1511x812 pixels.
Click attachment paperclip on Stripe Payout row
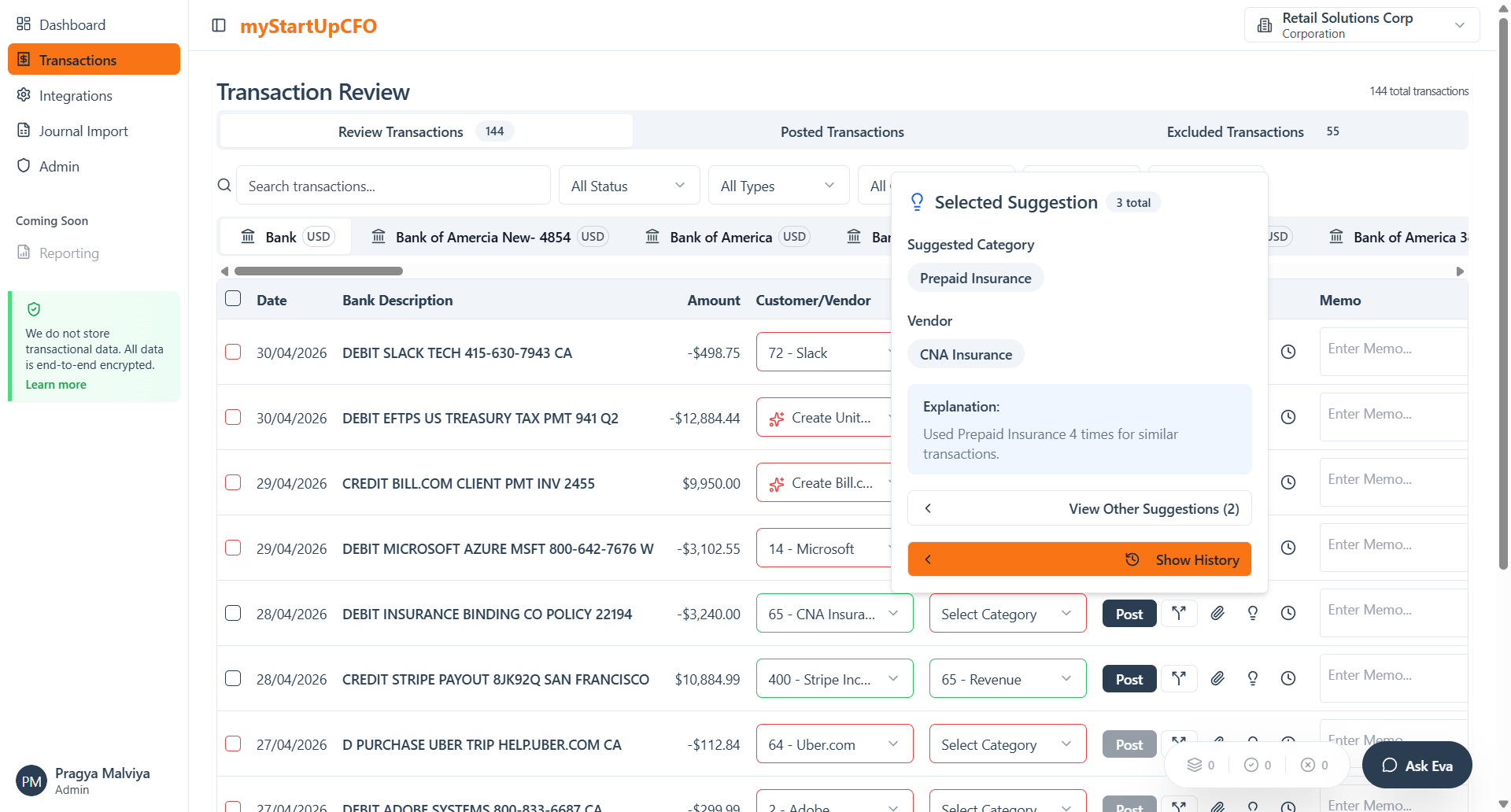coord(1217,679)
